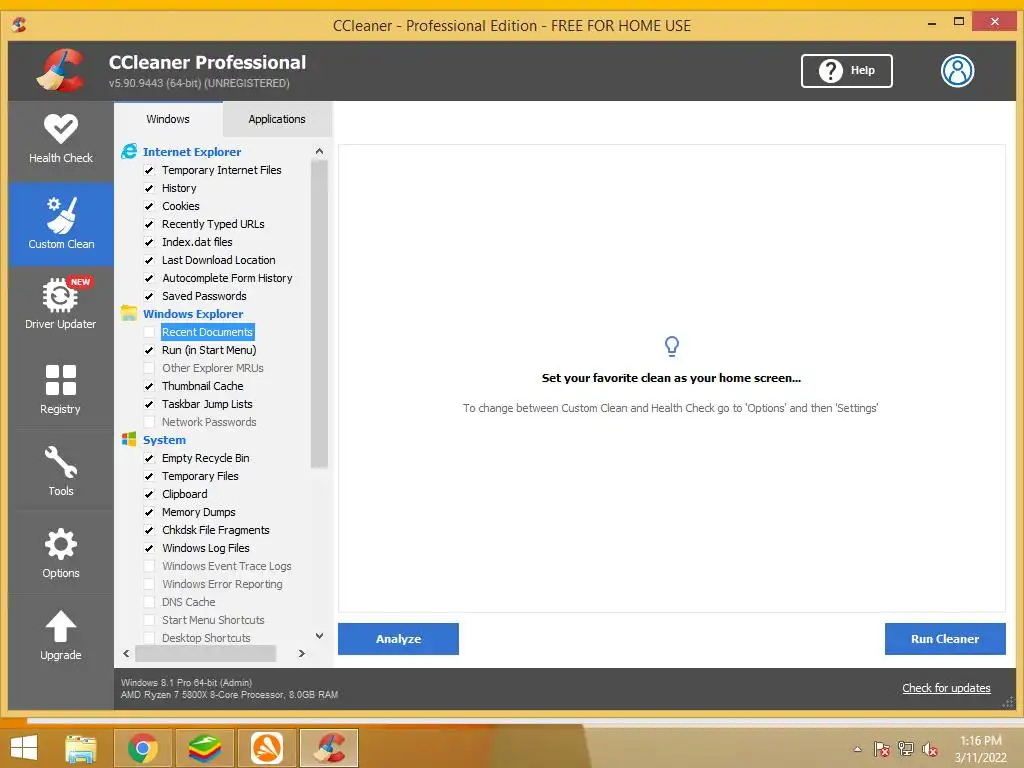The image size is (1024, 768).
Task: Open the Registry grid icon
Action: (61, 380)
